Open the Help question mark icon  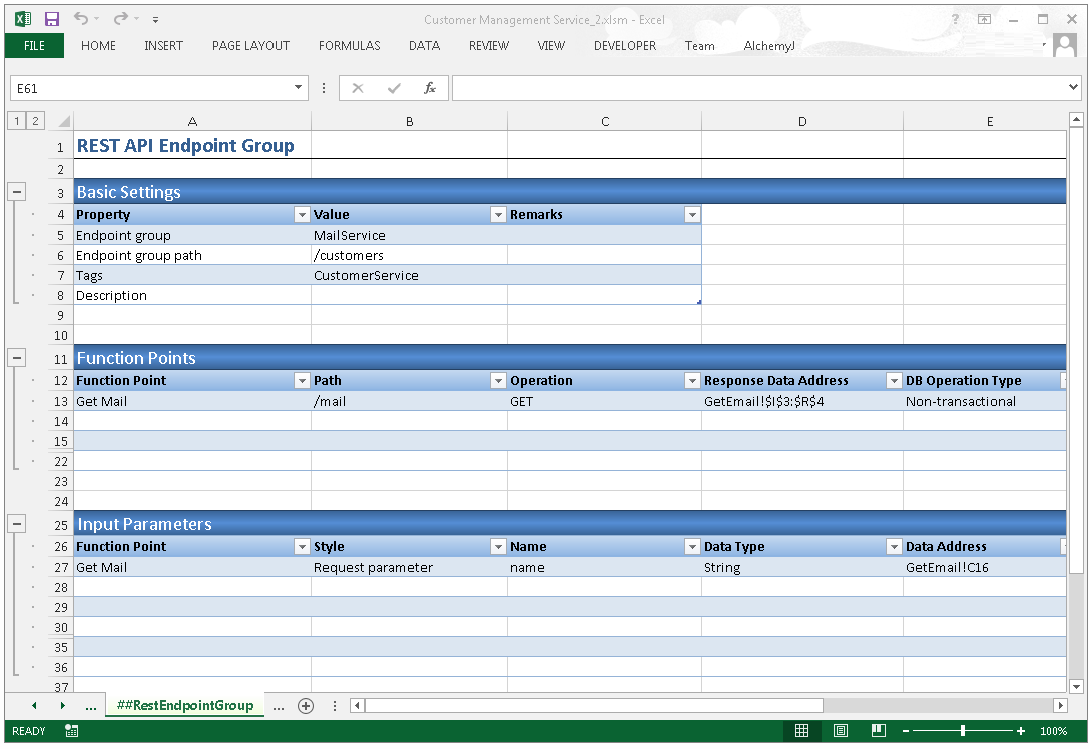955,19
